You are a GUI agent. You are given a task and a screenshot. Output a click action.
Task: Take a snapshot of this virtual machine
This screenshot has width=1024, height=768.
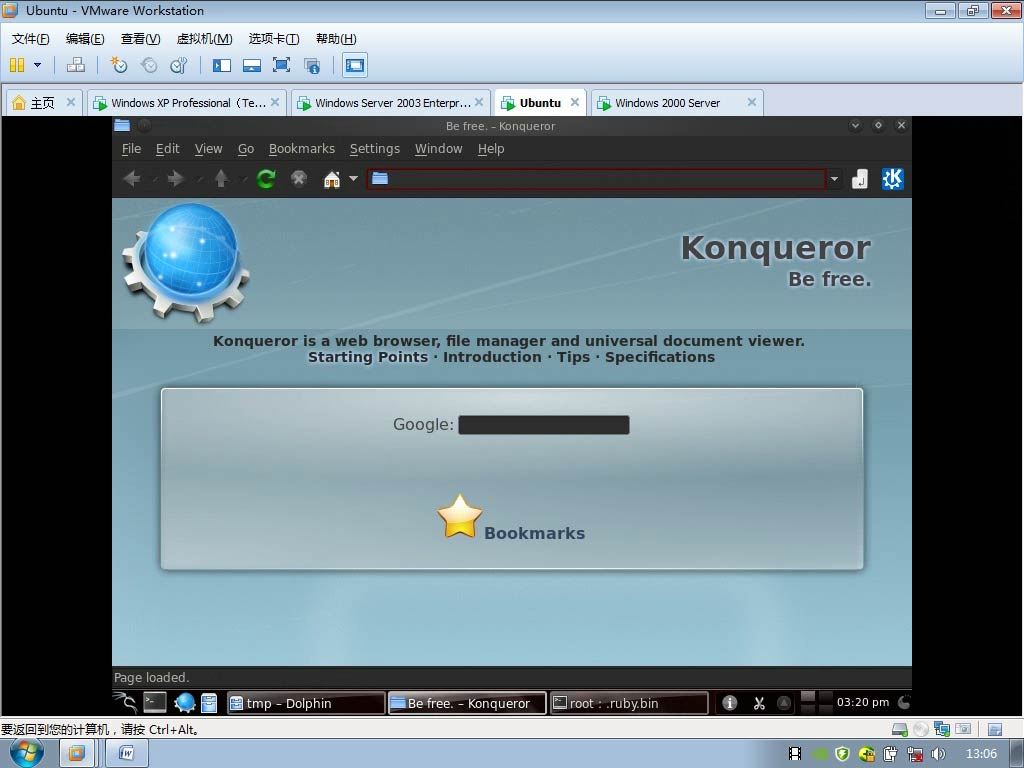point(119,65)
